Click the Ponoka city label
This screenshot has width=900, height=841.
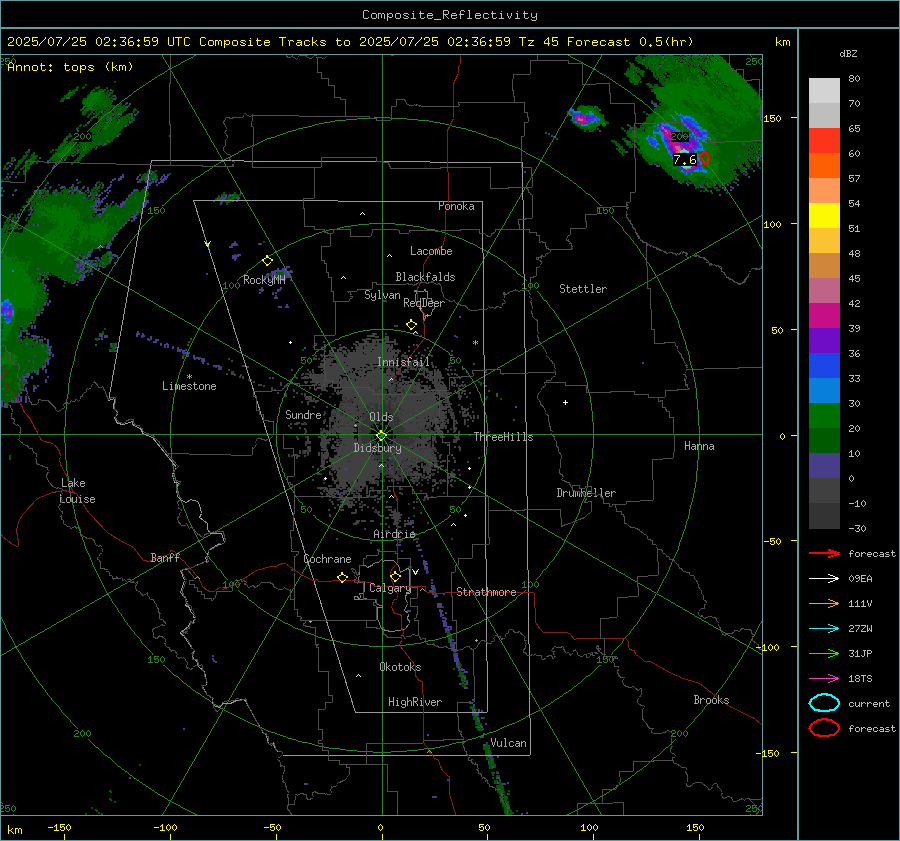pos(456,206)
